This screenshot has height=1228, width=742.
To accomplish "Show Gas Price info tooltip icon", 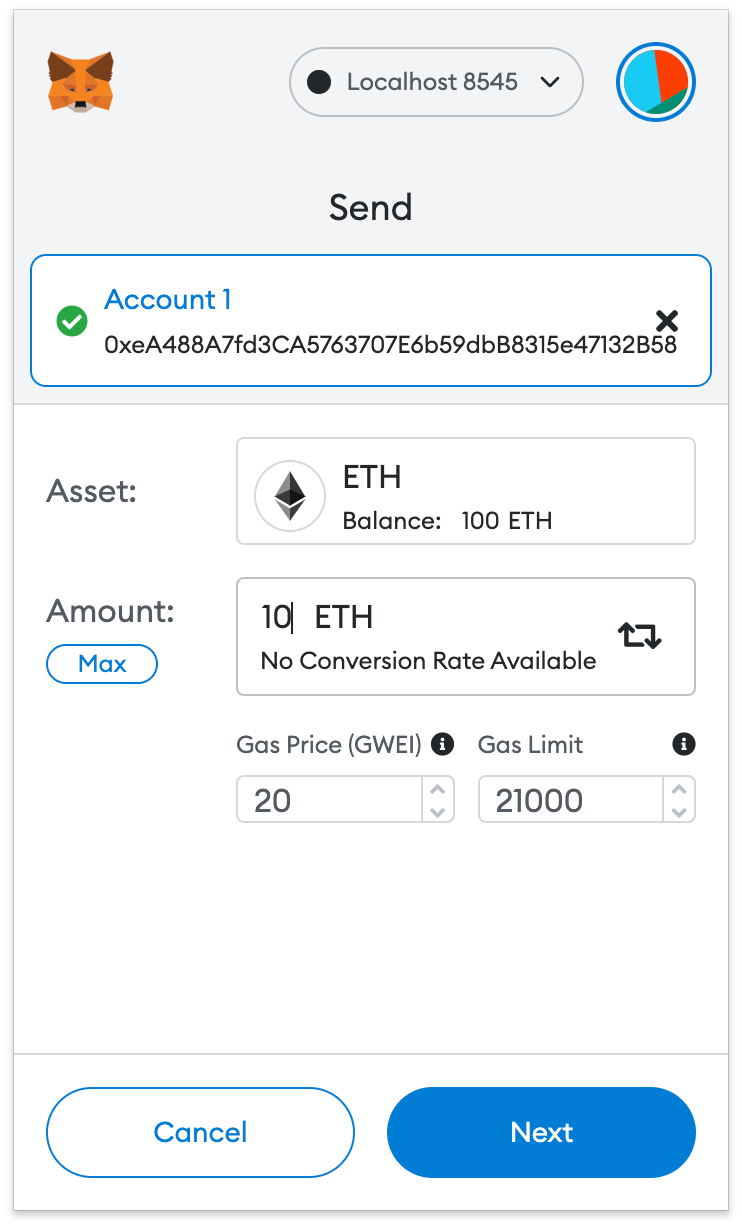I will 443,744.
